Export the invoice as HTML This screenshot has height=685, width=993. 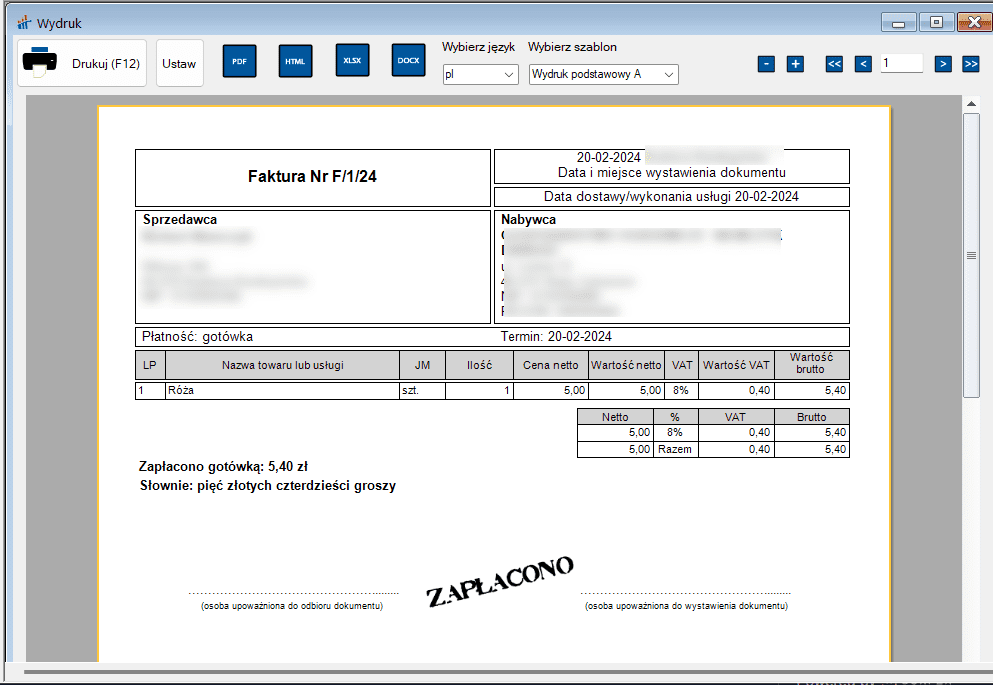pyautogui.click(x=295, y=61)
